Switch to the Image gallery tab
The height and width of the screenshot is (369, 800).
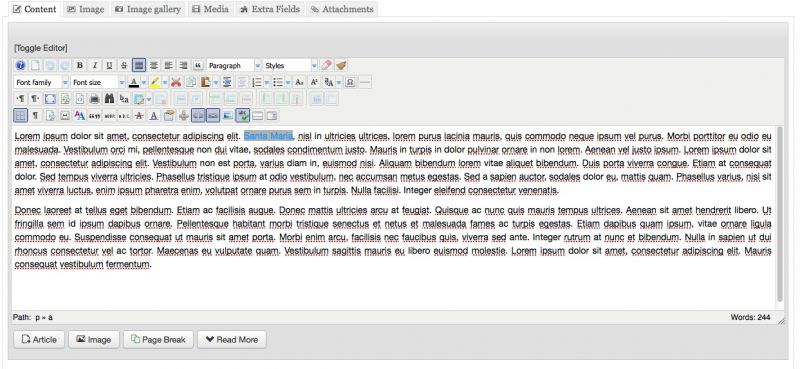[x=148, y=9]
